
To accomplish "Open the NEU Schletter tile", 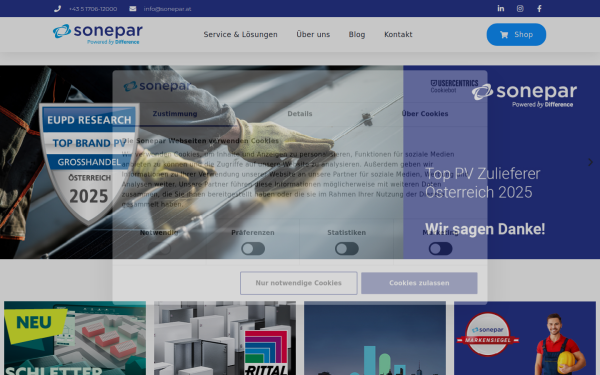I will [75, 338].
